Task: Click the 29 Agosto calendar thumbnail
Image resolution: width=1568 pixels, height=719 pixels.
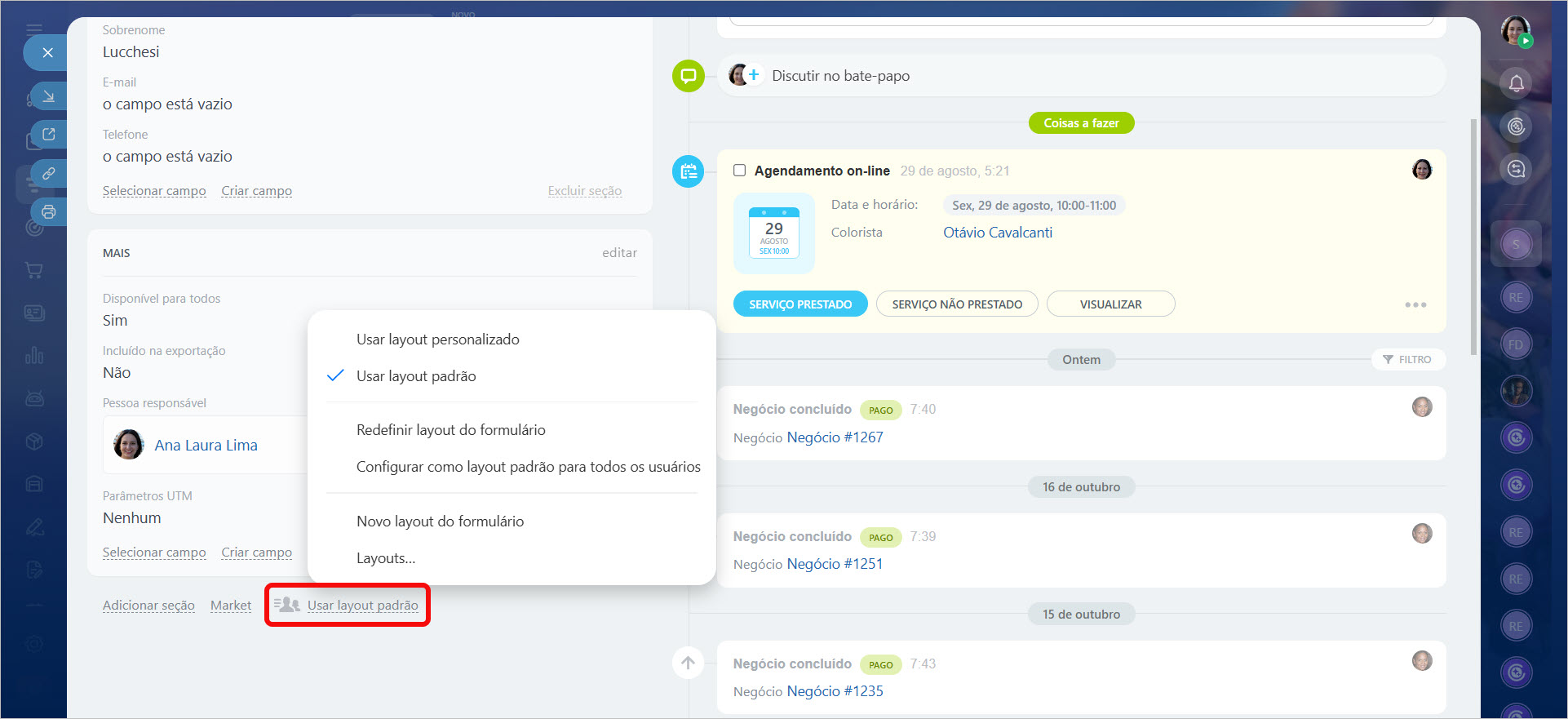Action: [x=773, y=233]
